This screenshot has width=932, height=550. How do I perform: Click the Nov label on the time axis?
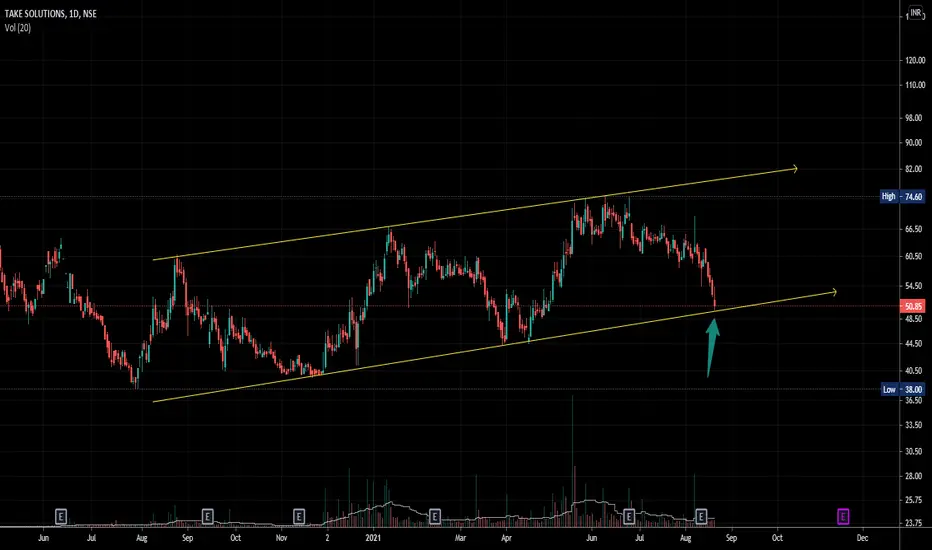coord(282,538)
